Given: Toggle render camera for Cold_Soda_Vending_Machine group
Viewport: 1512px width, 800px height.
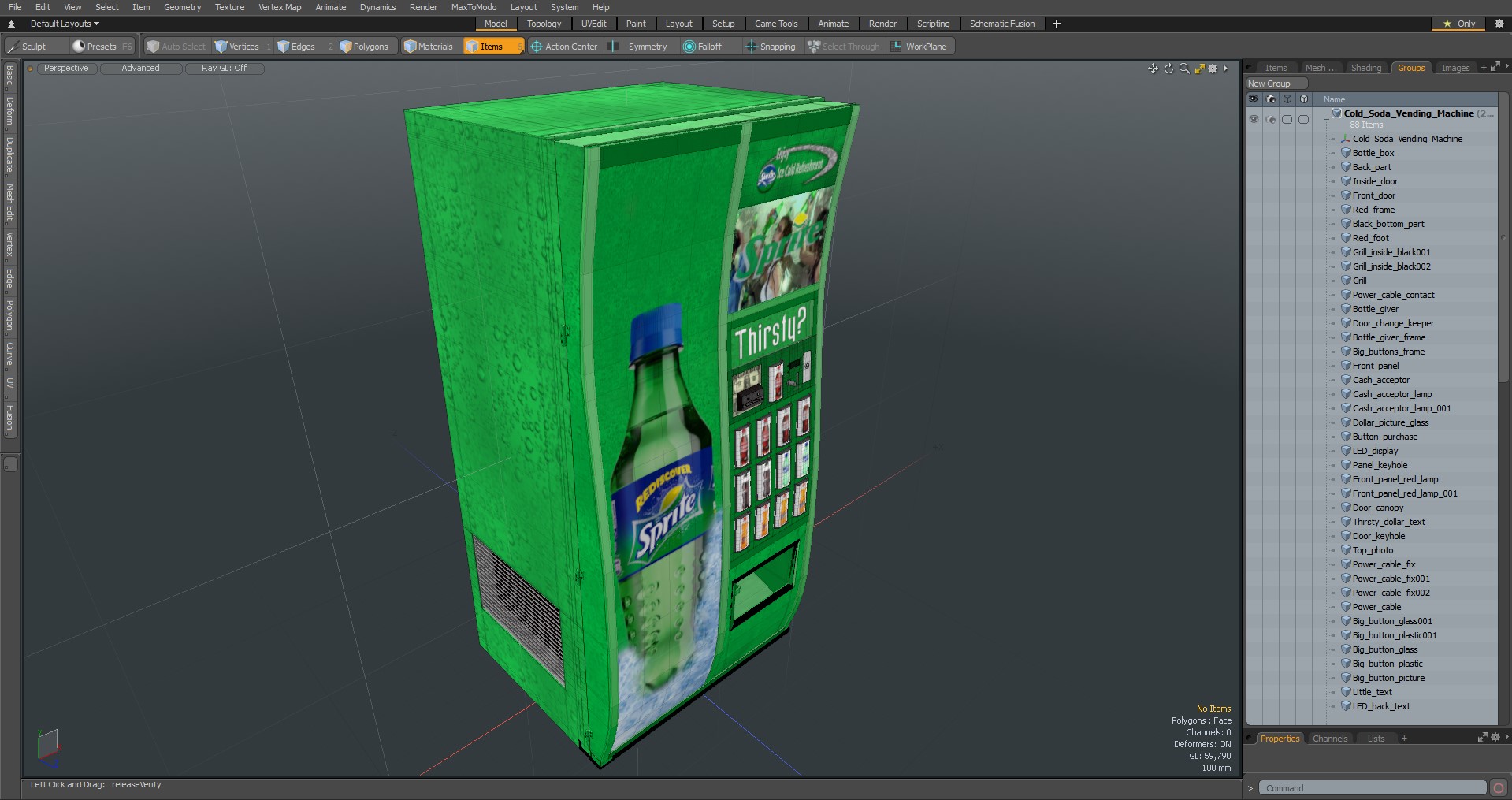Looking at the screenshot, I should [x=1270, y=119].
